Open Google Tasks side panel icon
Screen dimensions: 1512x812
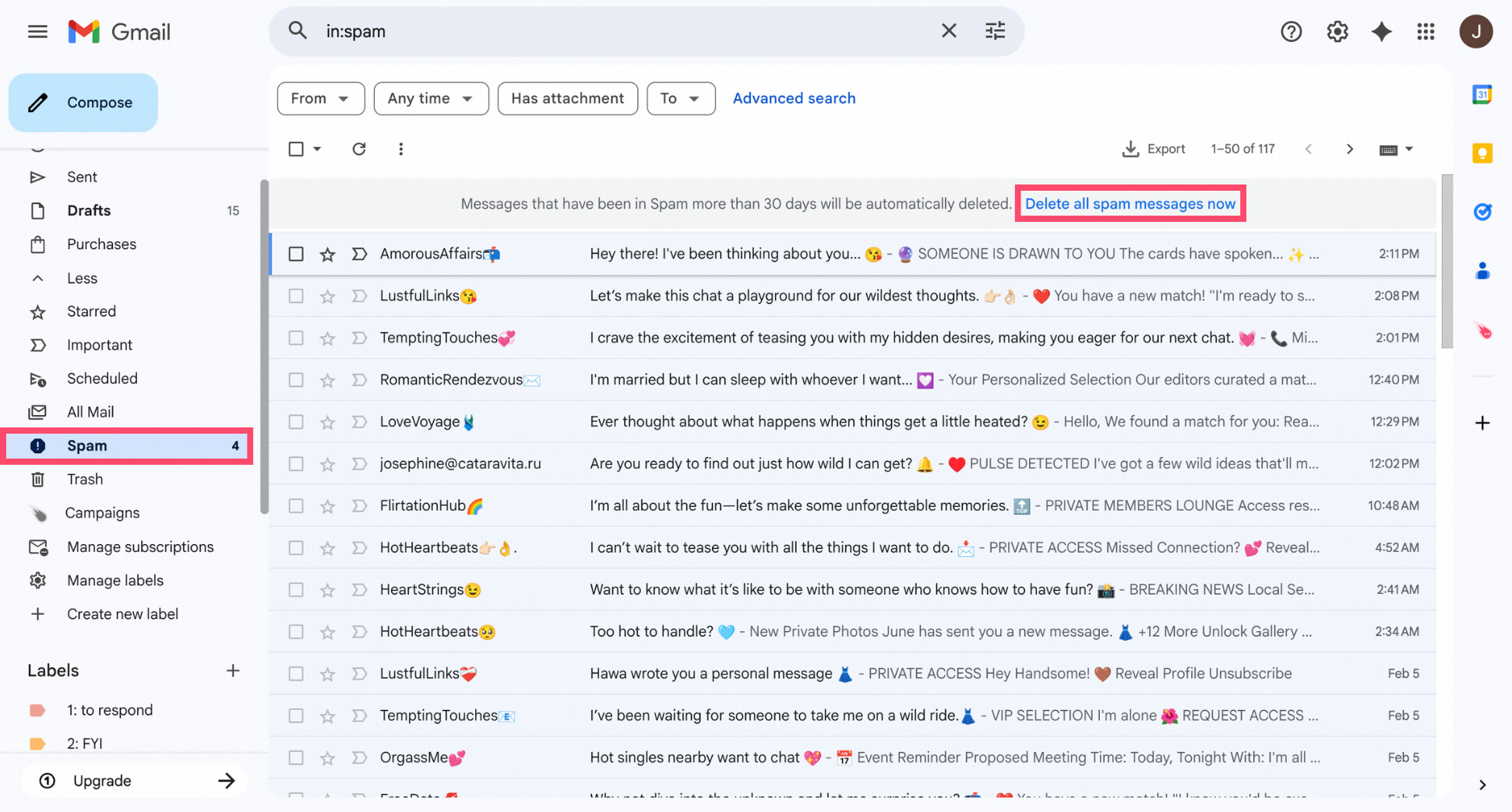(x=1482, y=211)
